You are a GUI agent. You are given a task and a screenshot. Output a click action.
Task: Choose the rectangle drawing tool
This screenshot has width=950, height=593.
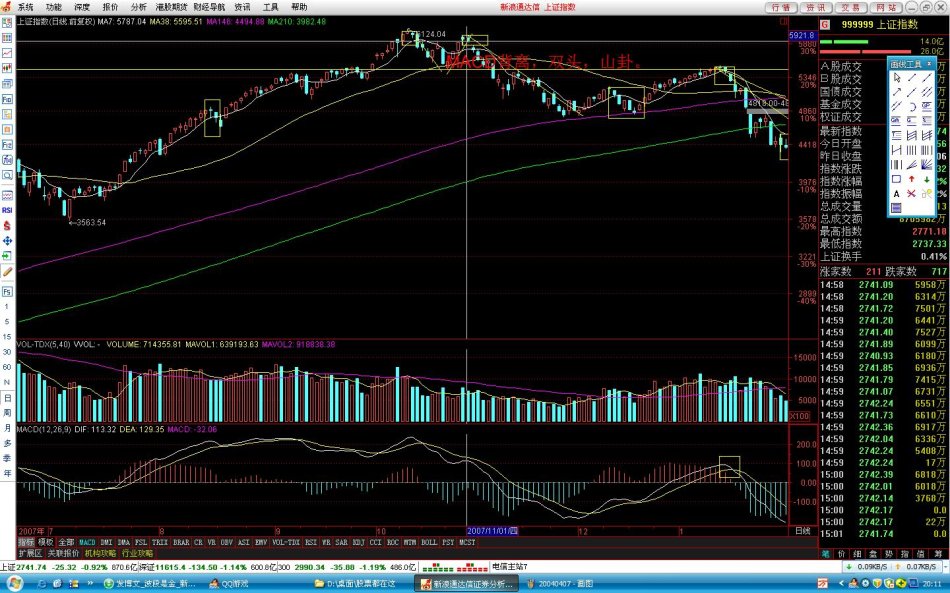tap(896, 179)
